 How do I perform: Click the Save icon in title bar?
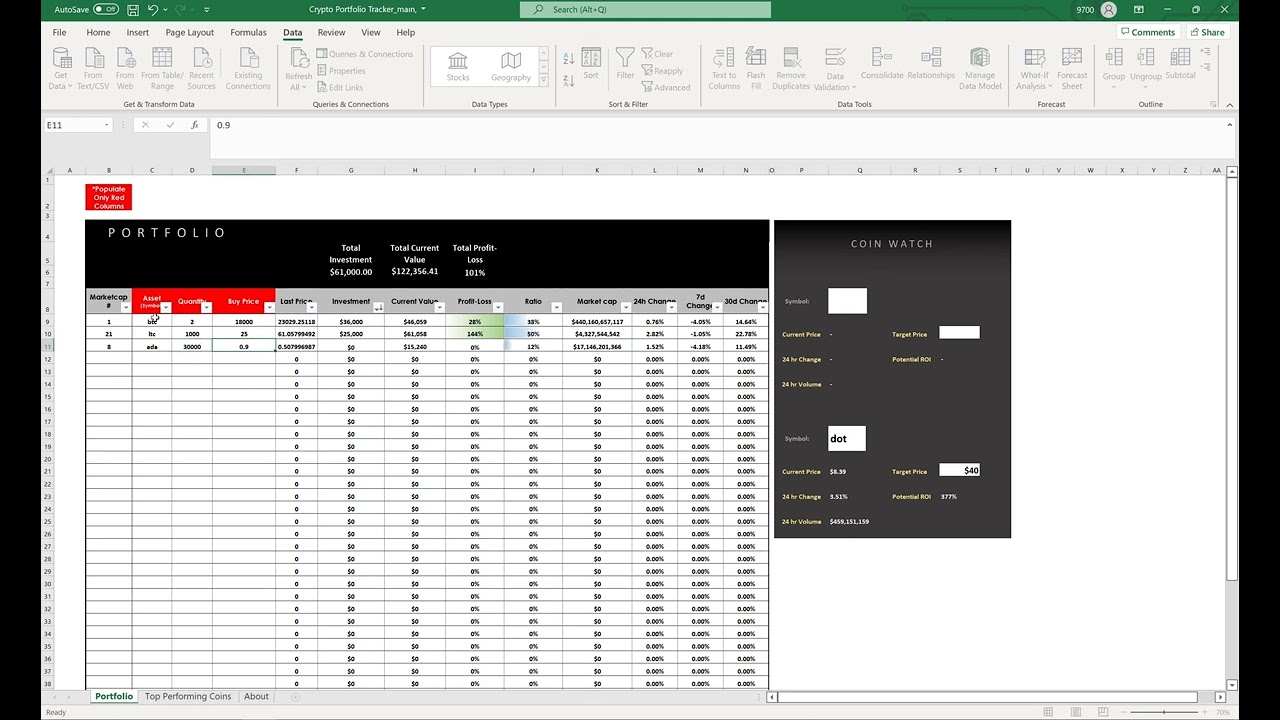(132, 9)
